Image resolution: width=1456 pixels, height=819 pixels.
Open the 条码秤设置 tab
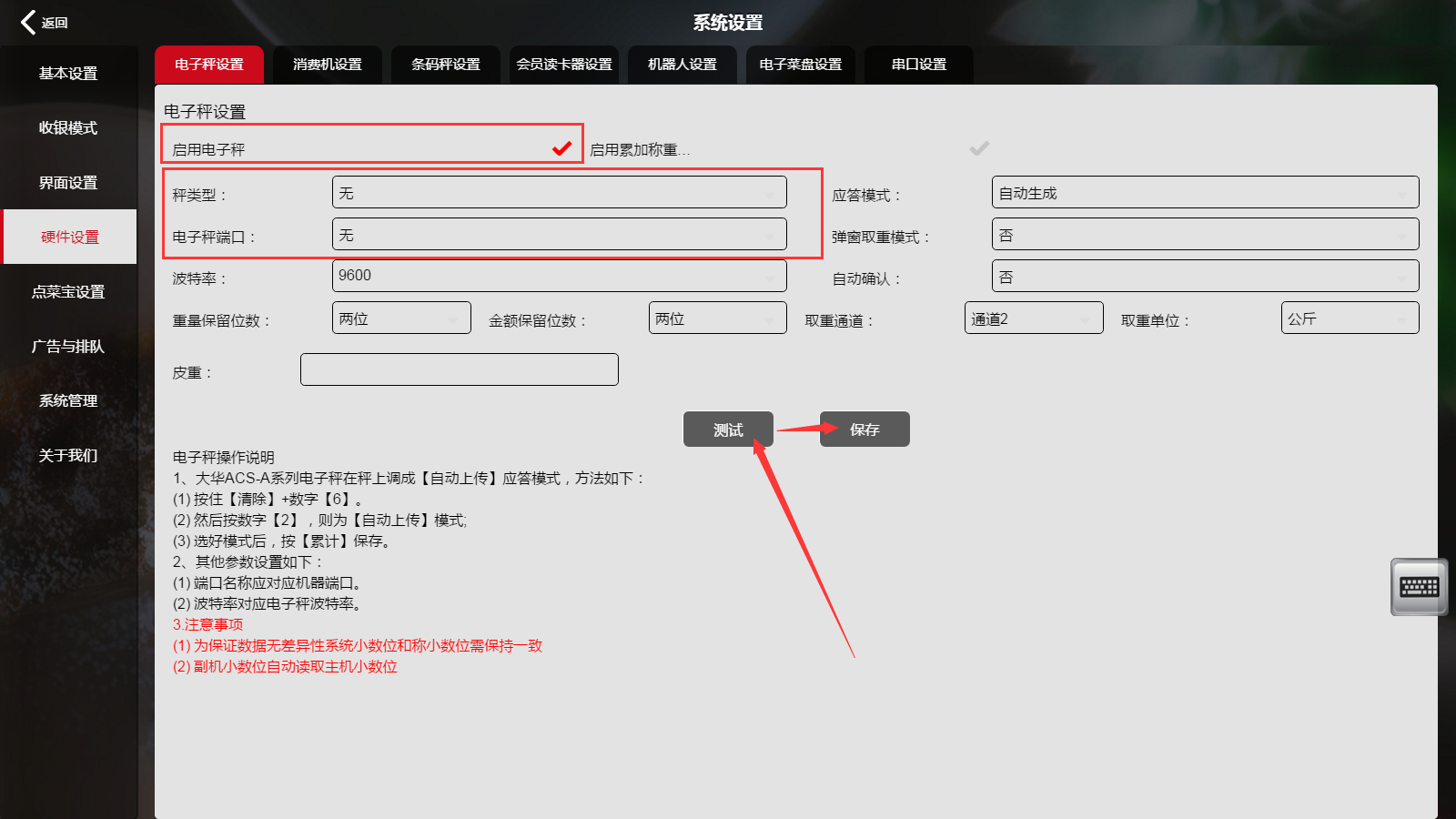coord(446,65)
